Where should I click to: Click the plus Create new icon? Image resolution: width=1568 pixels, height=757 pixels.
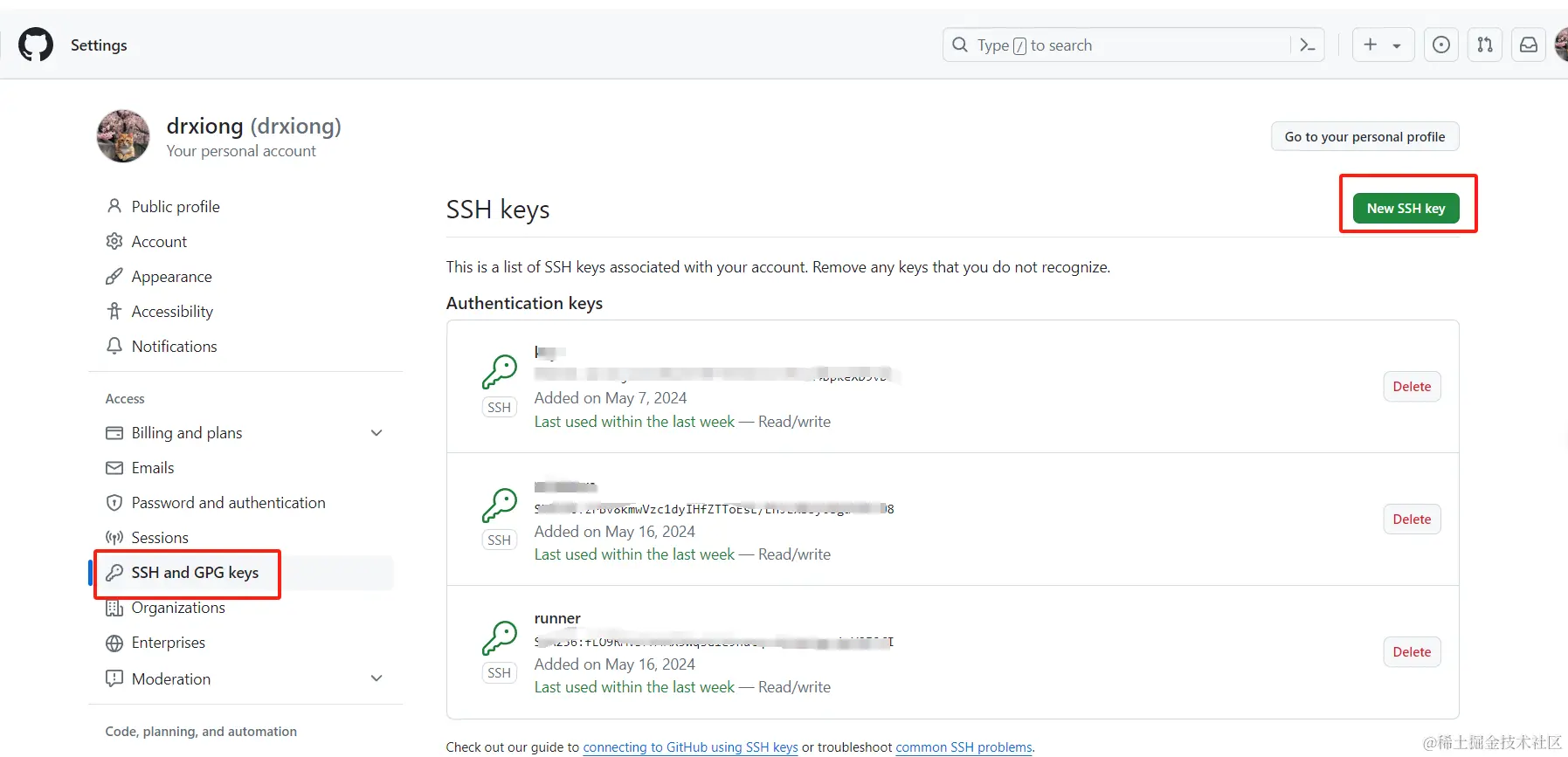[x=1371, y=45]
